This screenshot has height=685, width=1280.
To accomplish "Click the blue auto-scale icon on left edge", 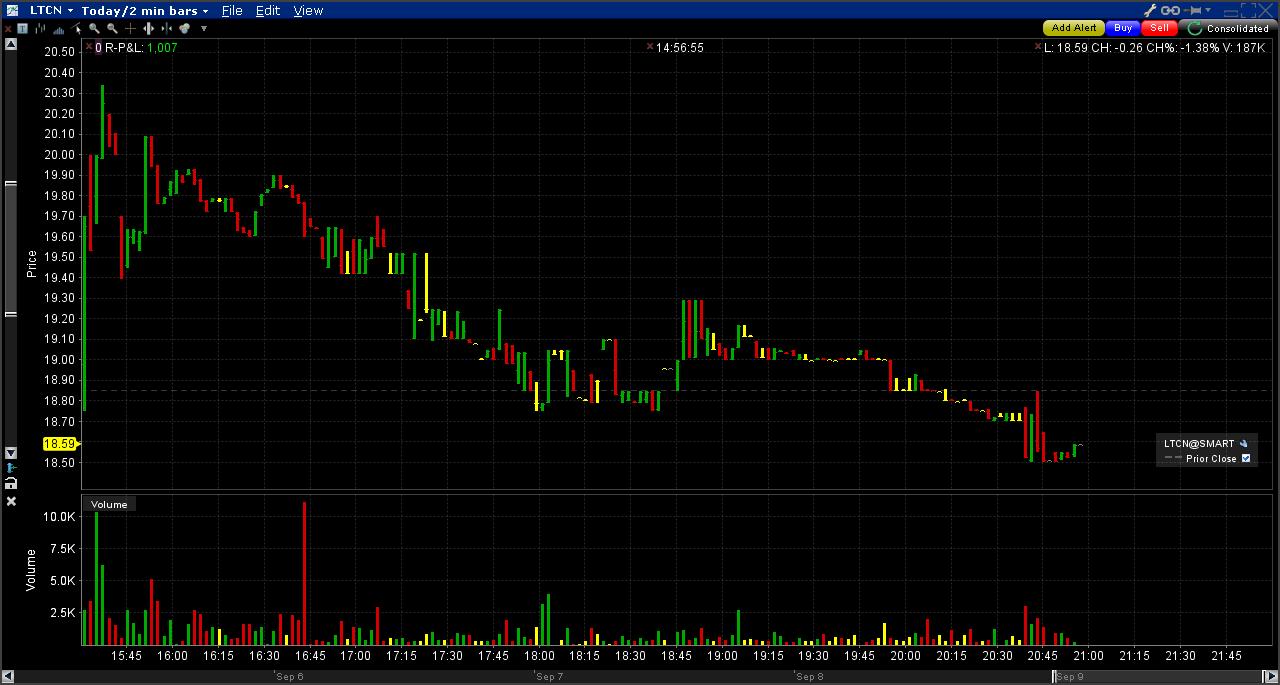I will (x=11, y=468).
